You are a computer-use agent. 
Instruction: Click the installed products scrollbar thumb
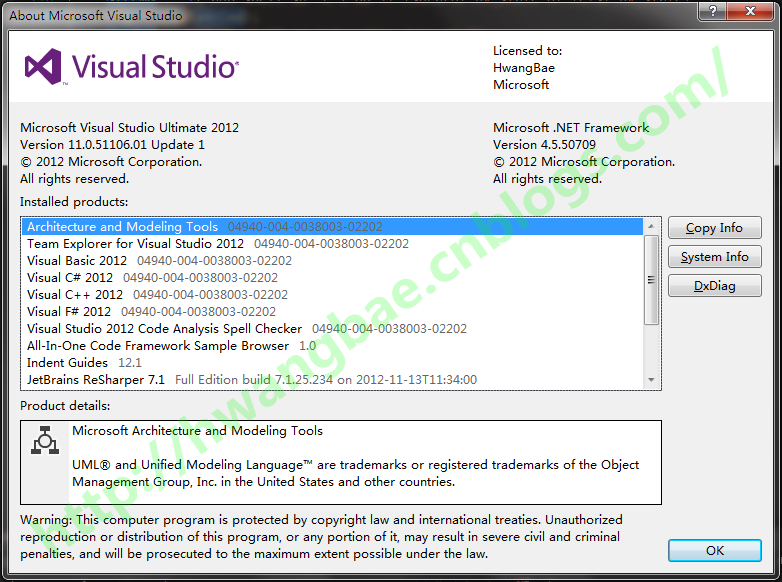click(651, 279)
